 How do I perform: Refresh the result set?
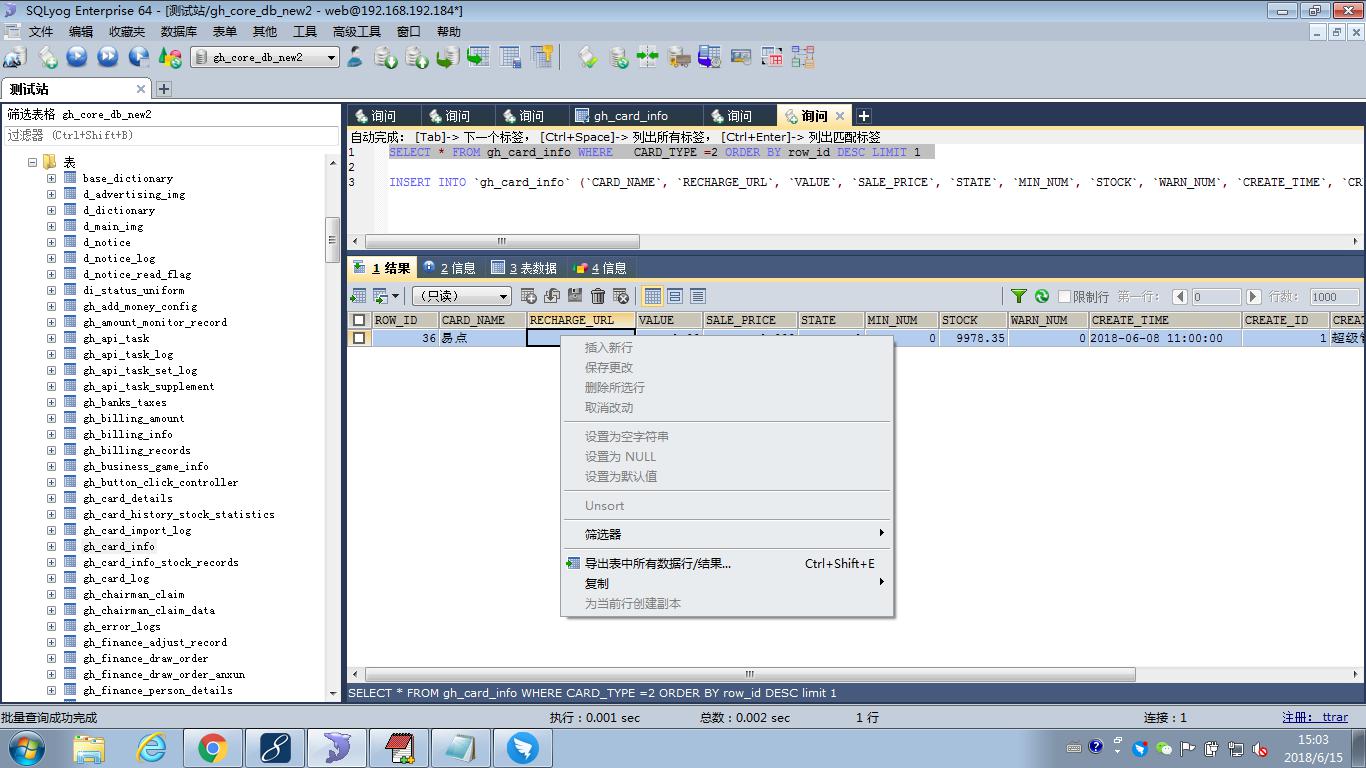[x=1041, y=296]
